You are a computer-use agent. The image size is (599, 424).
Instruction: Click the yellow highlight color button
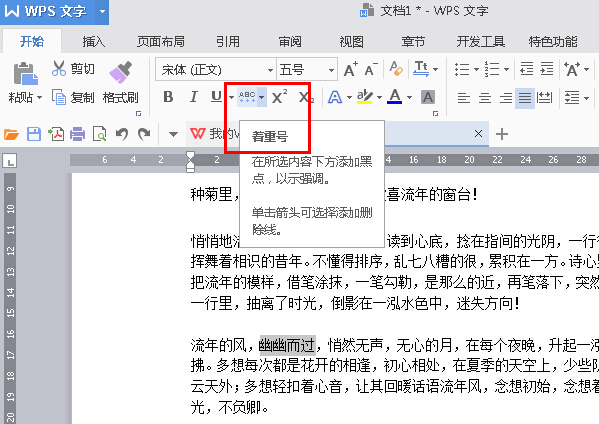tap(364, 97)
